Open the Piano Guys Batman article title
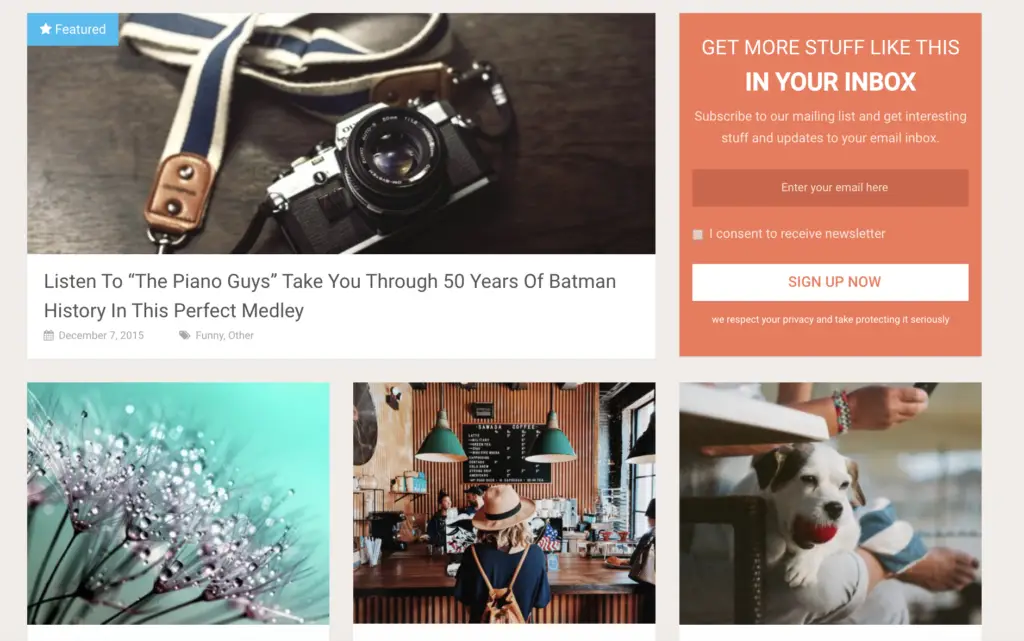Screen dimensions: 1024x641 tap(330, 296)
